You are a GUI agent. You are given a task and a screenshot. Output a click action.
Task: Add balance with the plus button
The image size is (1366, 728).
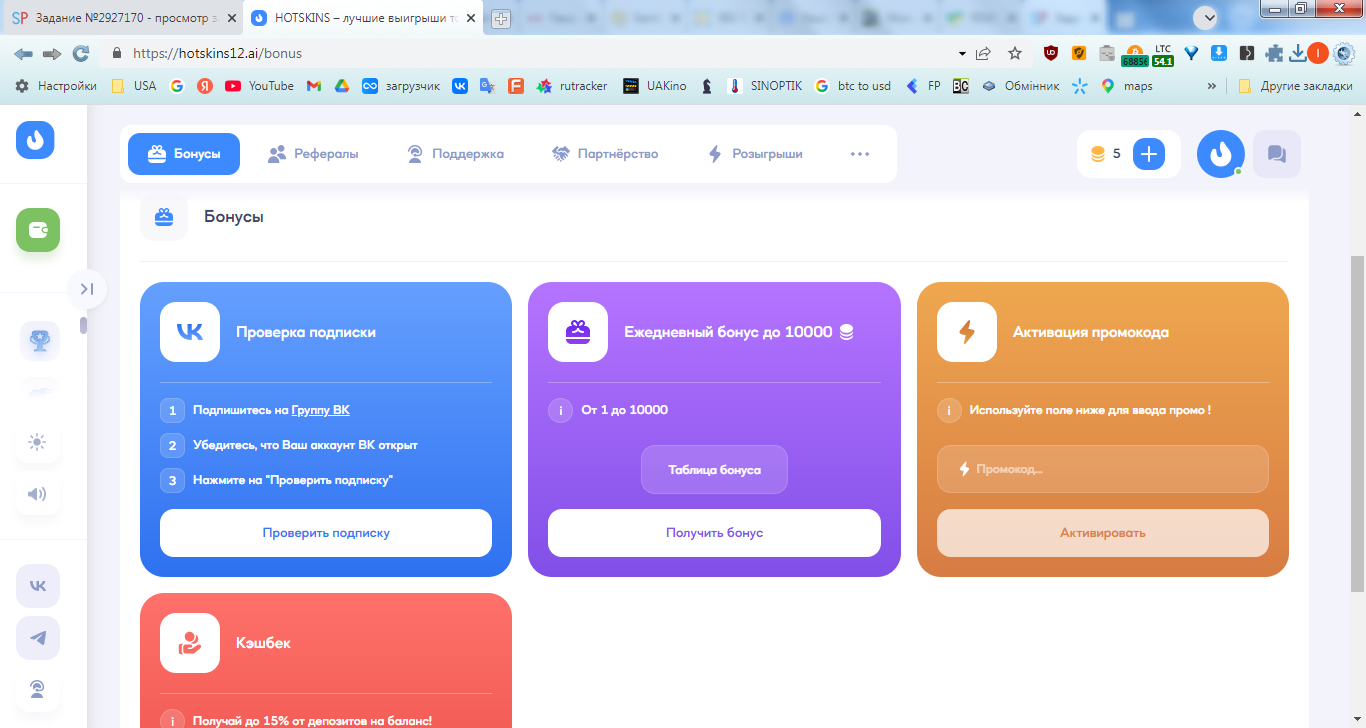[x=1149, y=154]
